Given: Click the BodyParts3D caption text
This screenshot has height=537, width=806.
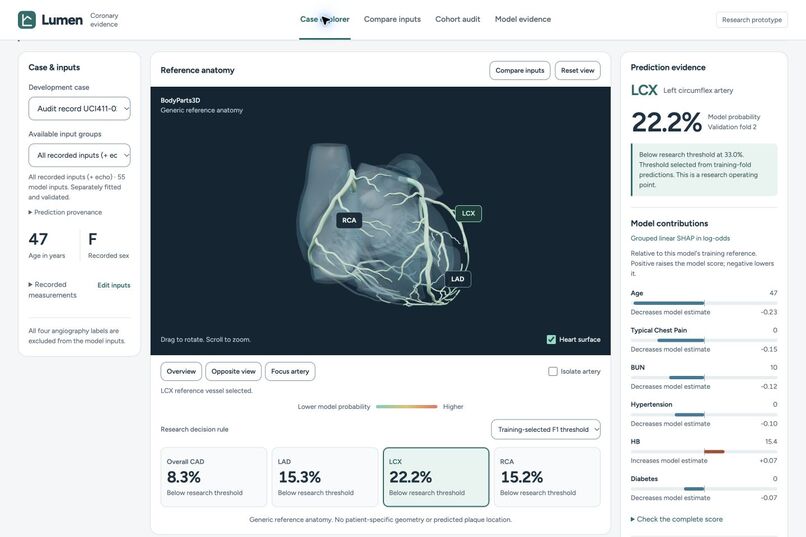Looking at the screenshot, I should [x=180, y=100].
